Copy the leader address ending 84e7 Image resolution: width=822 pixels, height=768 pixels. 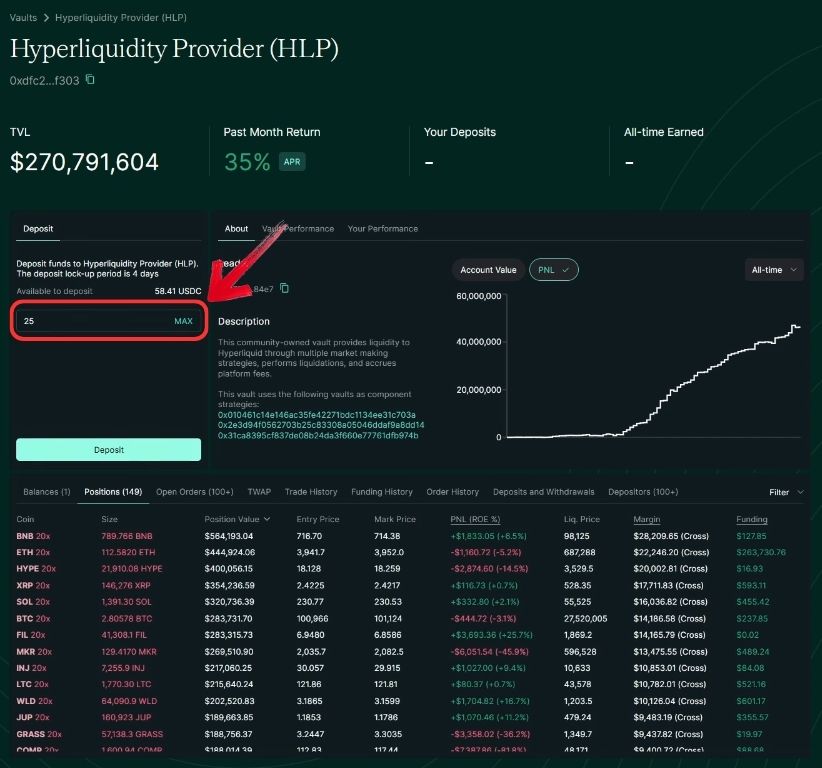pyautogui.click(x=284, y=288)
